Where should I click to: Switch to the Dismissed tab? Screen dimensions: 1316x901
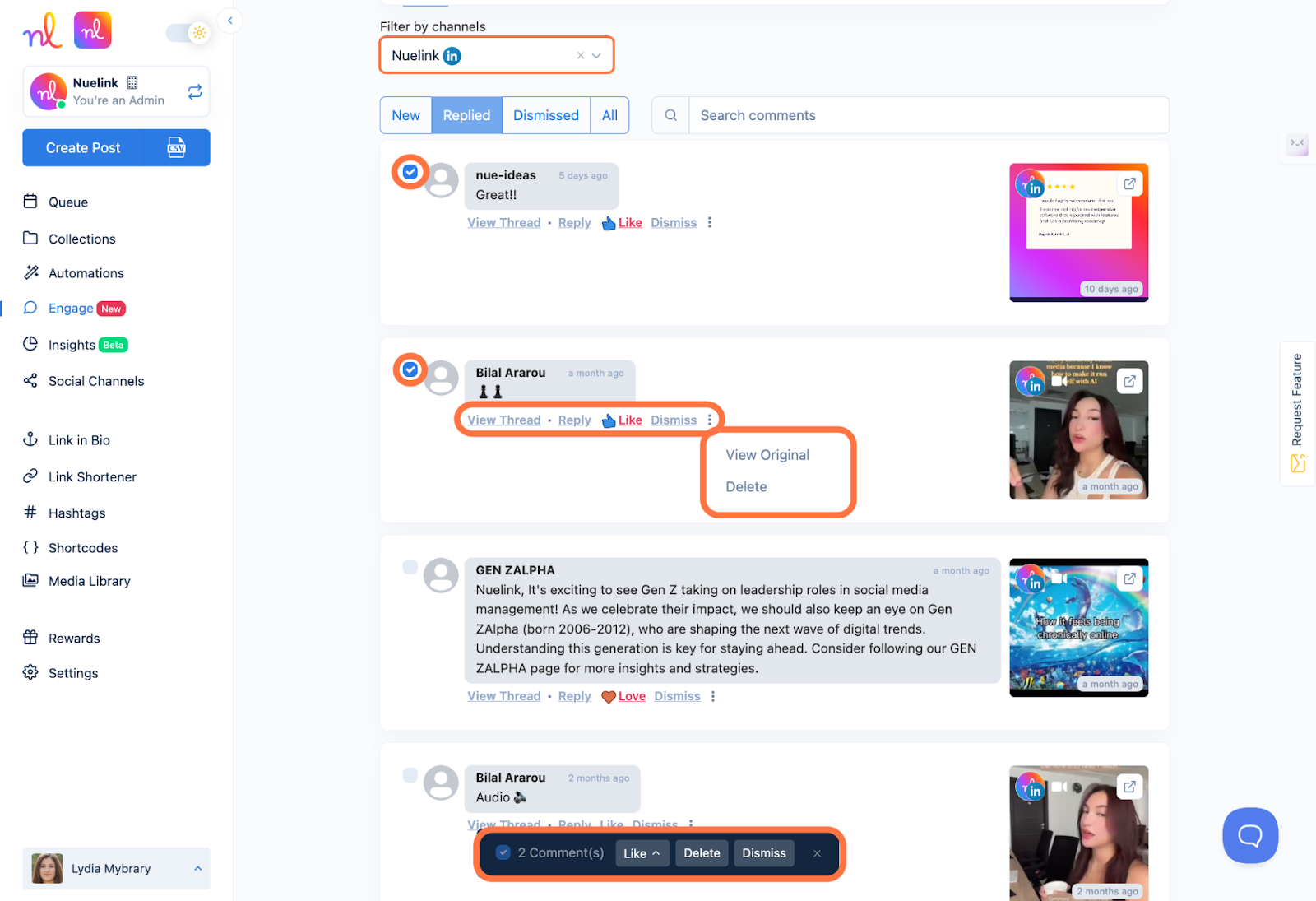click(x=546, y=115)
